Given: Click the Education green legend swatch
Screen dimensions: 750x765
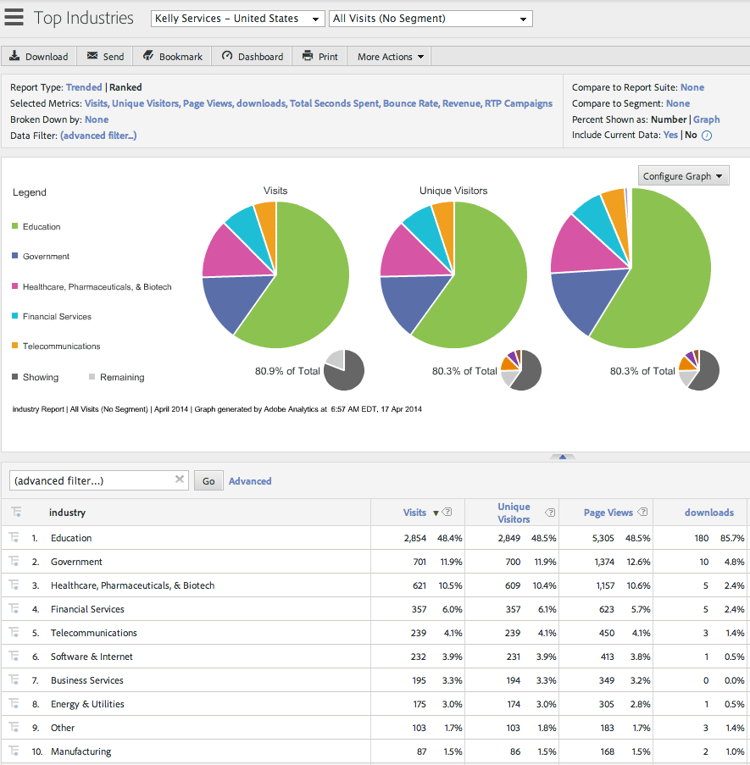Looking at the screenshot, I should pos(15,226).
